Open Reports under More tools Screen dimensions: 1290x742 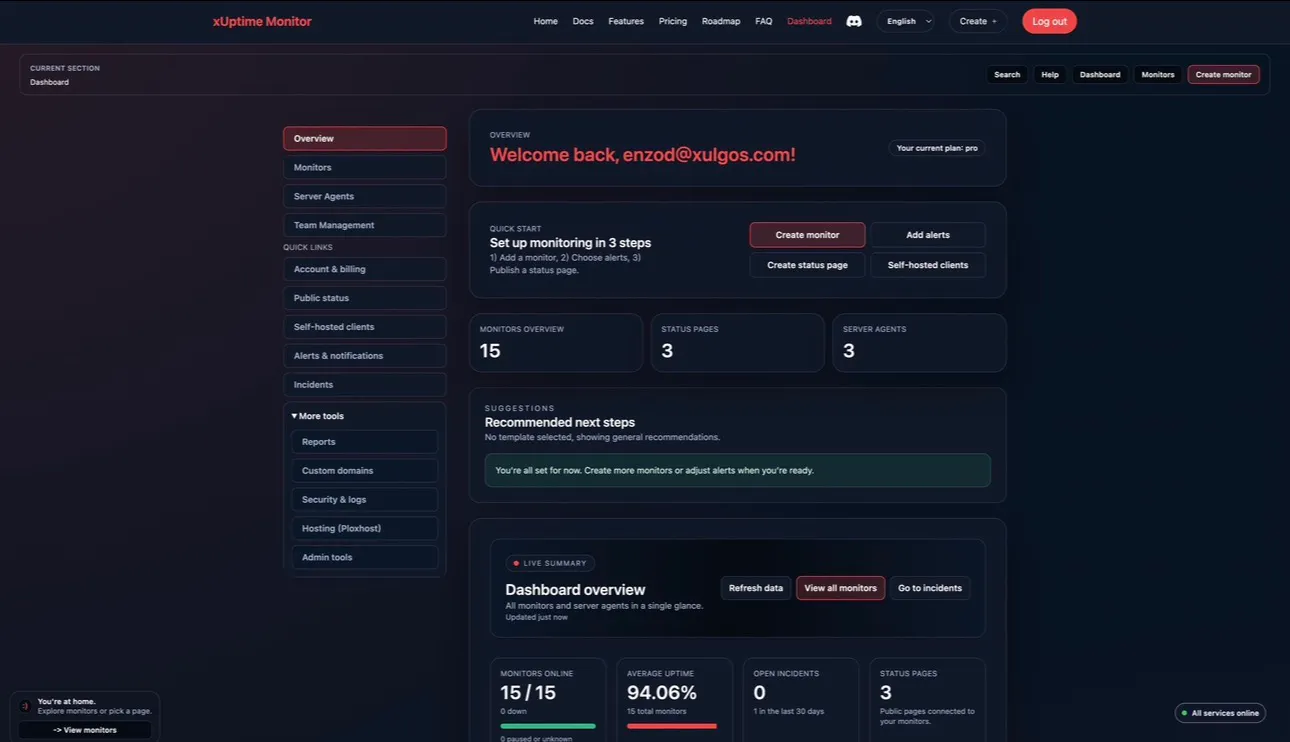coord(365,442)
